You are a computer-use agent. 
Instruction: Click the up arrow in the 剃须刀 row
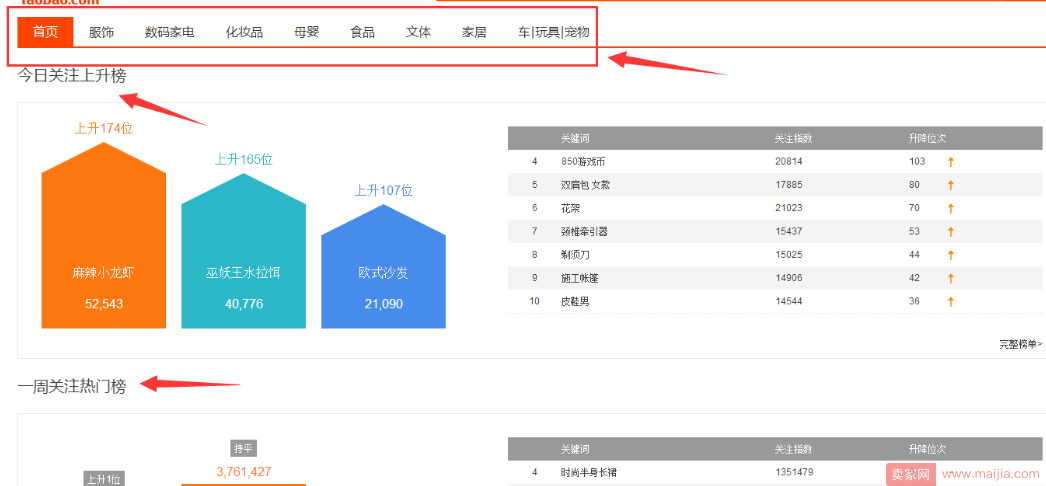951,255
